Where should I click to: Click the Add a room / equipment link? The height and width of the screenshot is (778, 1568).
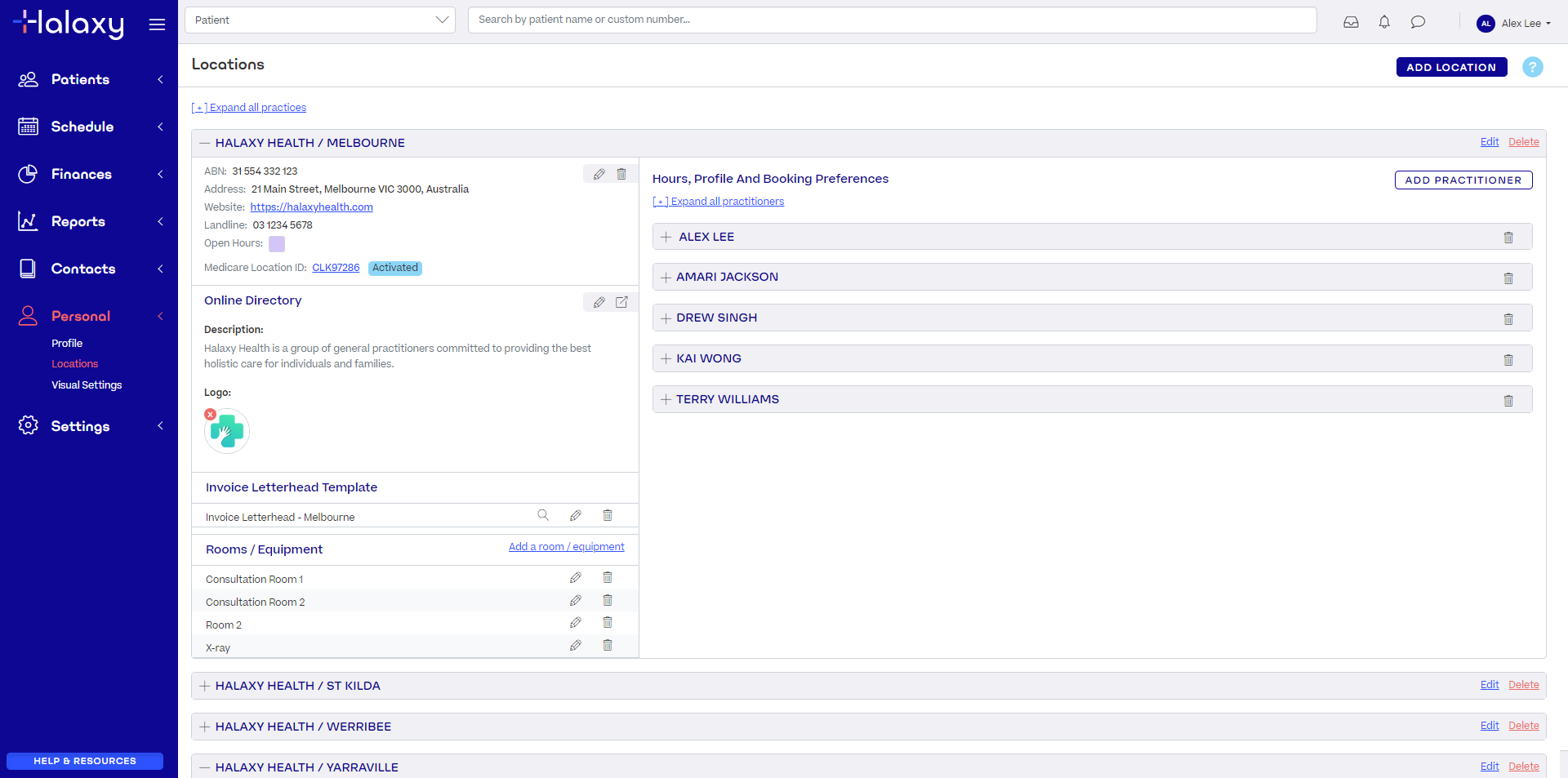pos(566,547)
